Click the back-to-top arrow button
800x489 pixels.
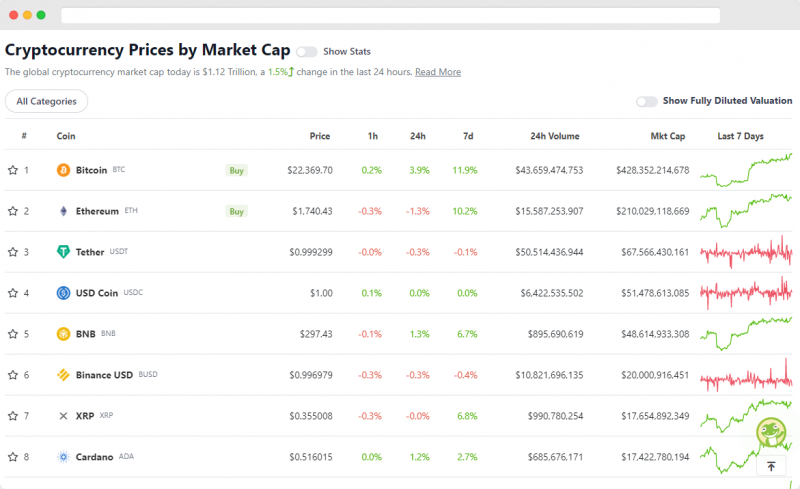[771, 466]
